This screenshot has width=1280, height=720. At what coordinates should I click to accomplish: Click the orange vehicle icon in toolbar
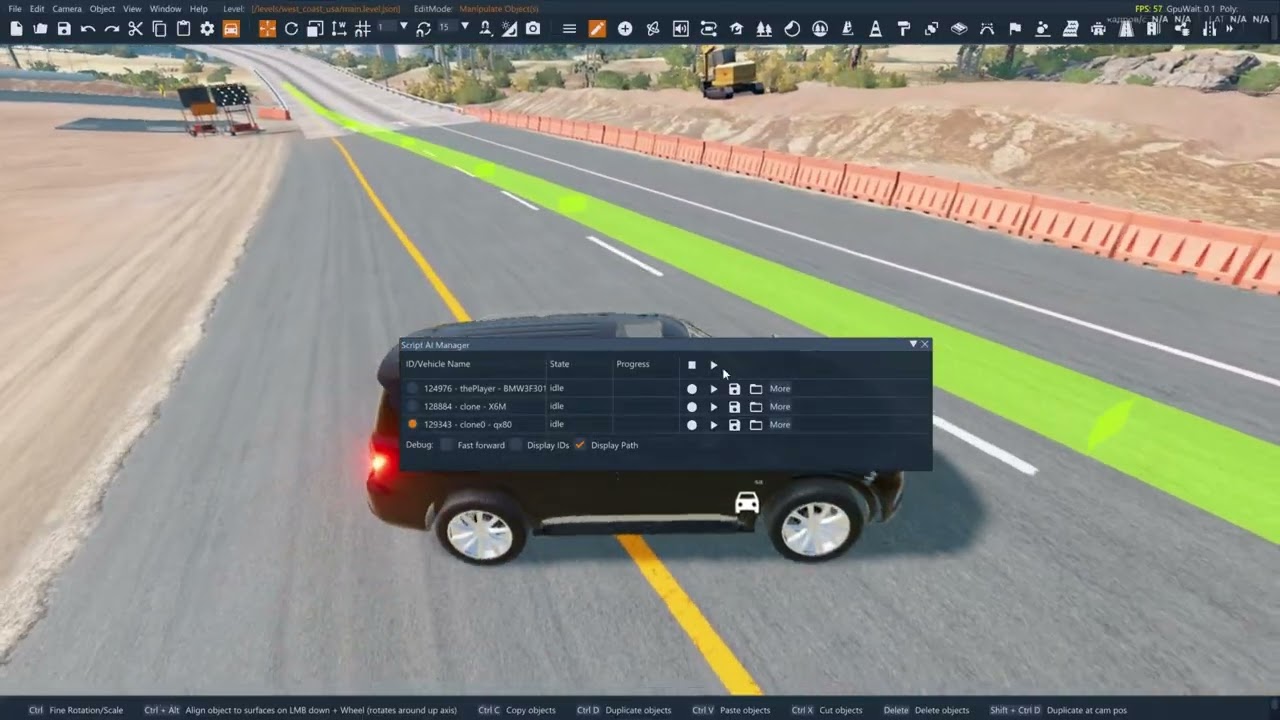click(231, 29)
